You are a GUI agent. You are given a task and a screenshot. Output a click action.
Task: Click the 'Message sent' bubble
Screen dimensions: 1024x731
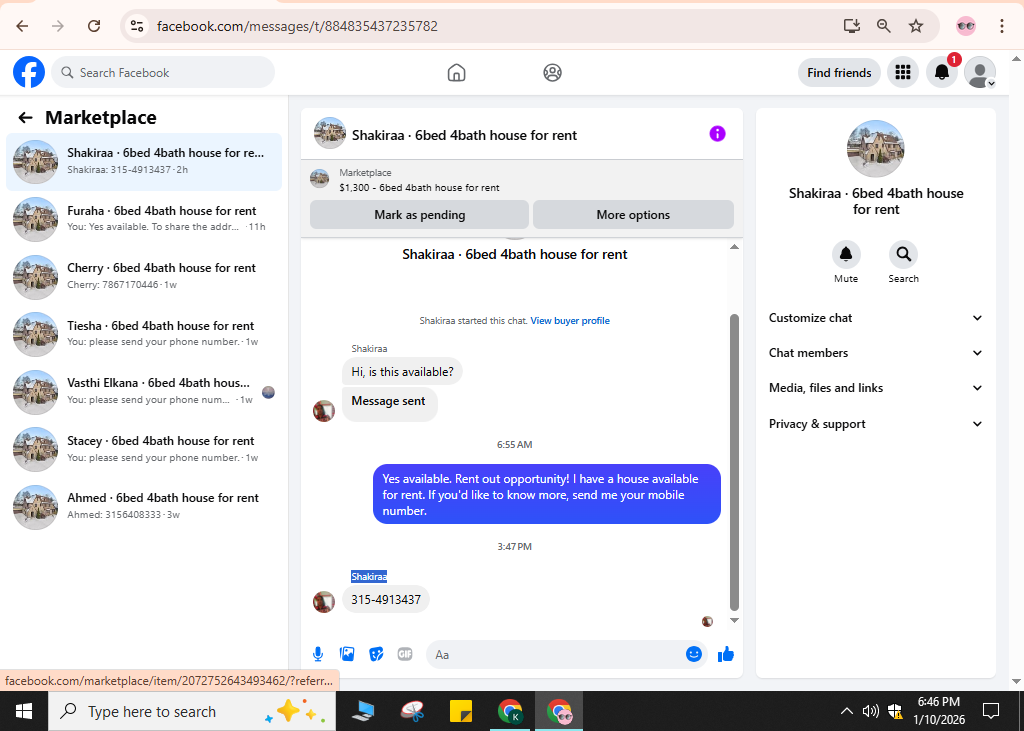click(389, 404)
